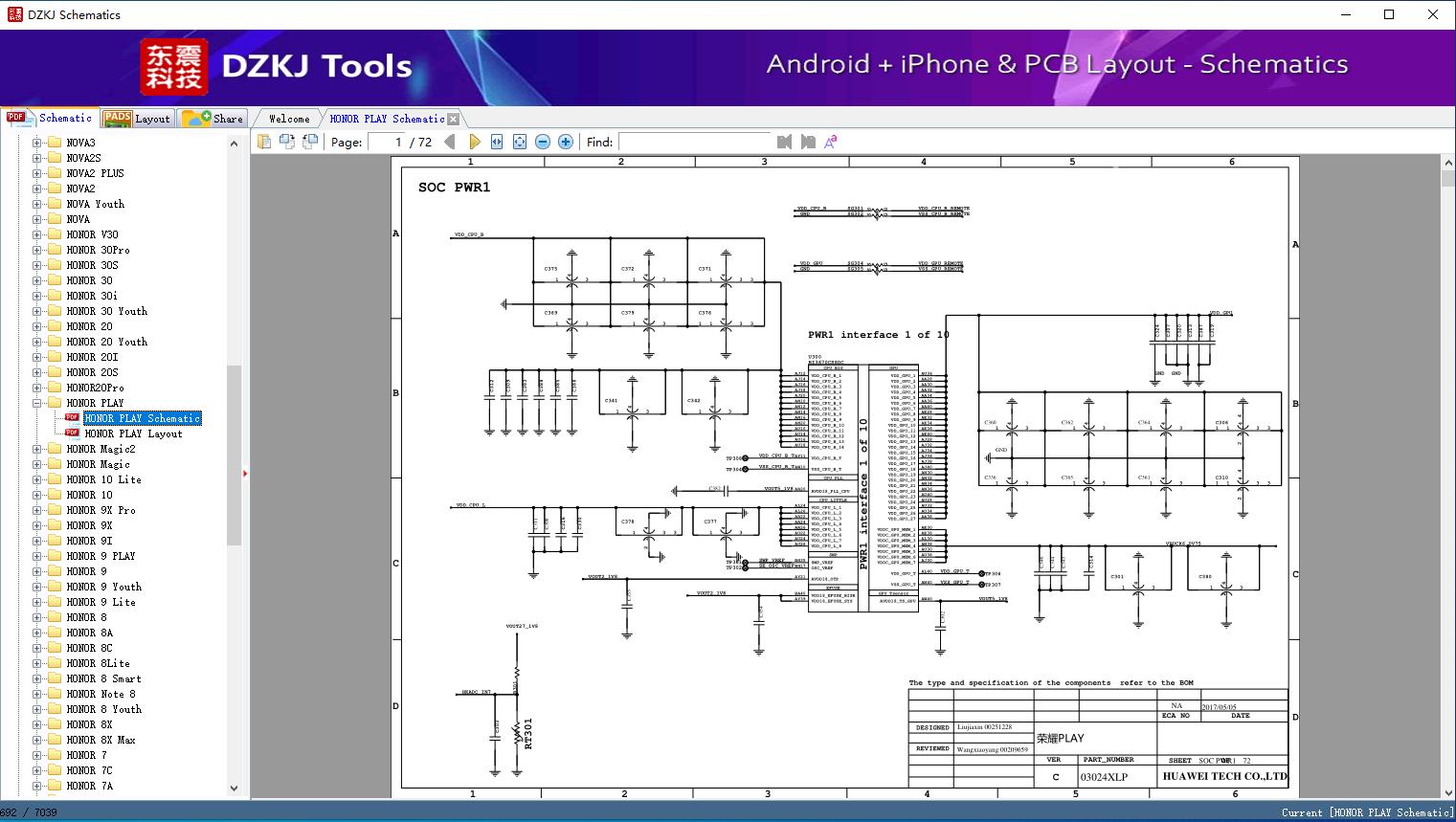
Task: Switch to the Schematic panel tab
Action: tap(50, 118)
